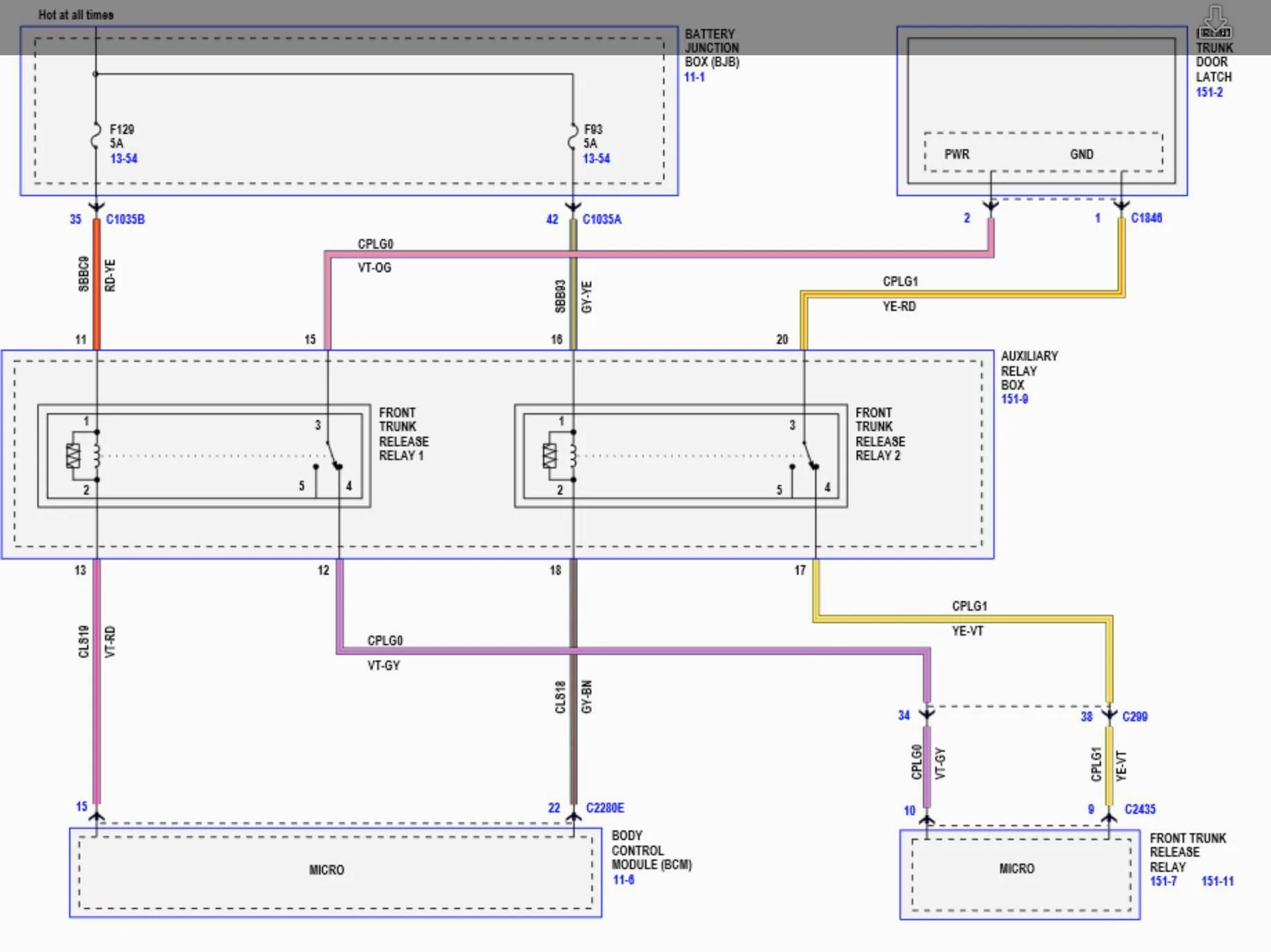Viewport: 1271px width, 952px height.
Task: Click the Battery Junction Box (BJB) title
Action: point(711,48)
